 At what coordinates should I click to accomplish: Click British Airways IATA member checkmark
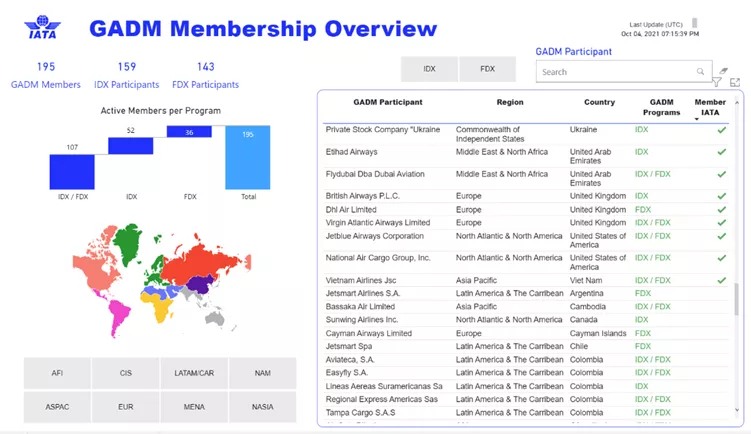(721, 196)
